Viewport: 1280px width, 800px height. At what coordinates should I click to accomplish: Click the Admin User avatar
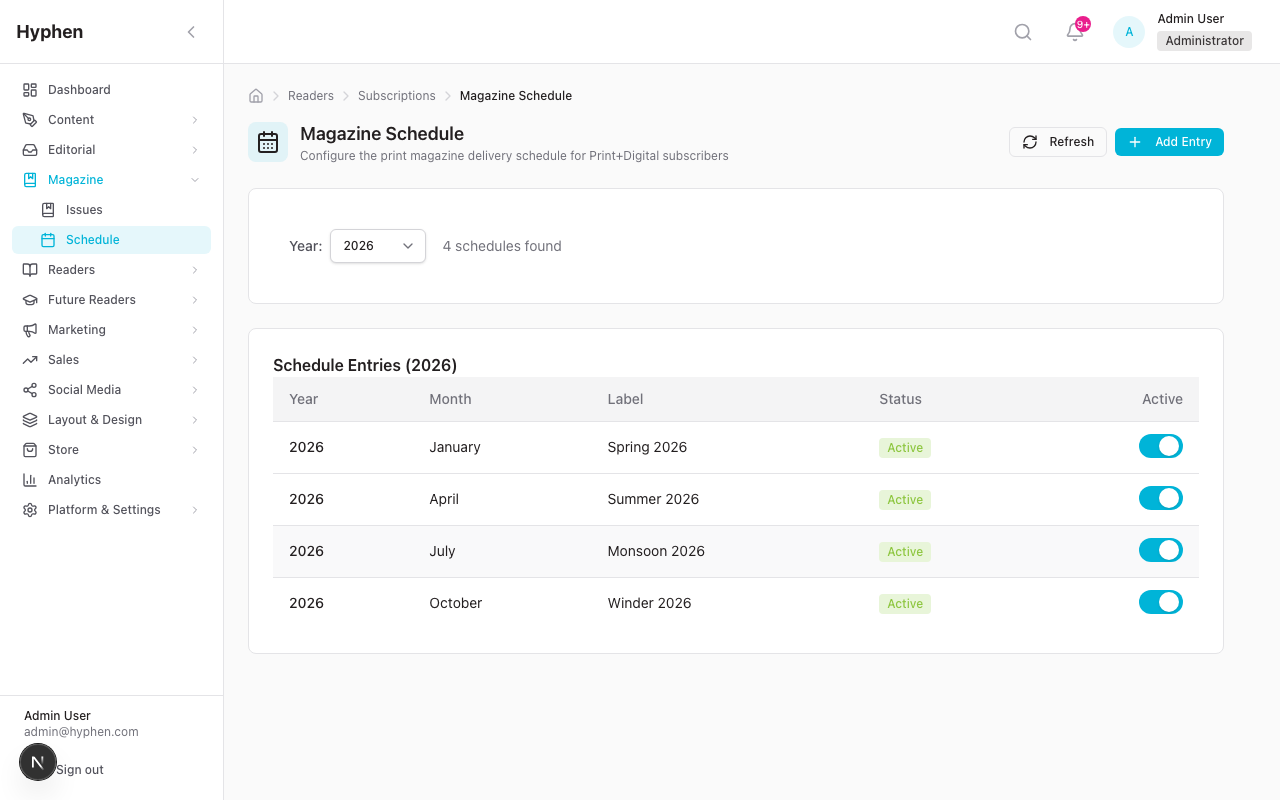click(x=1129, y=32)
